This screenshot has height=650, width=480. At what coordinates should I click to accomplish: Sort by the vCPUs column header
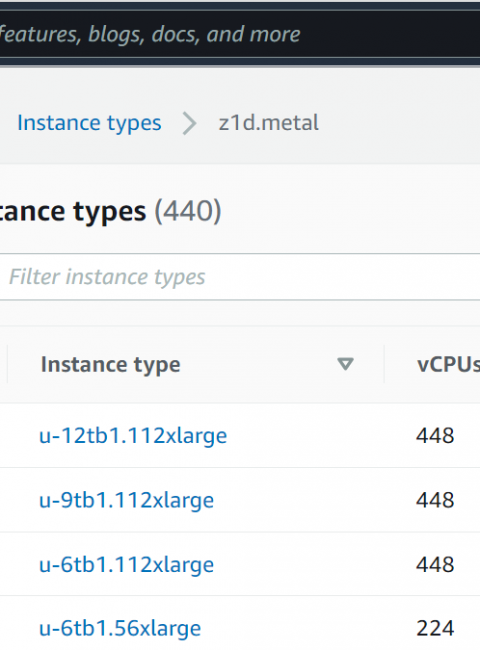tap(448, 365)
